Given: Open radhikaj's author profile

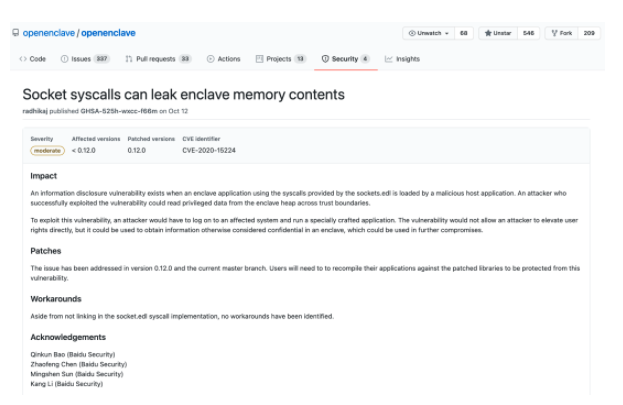Looking at the screenshot, I should (38, 110).
